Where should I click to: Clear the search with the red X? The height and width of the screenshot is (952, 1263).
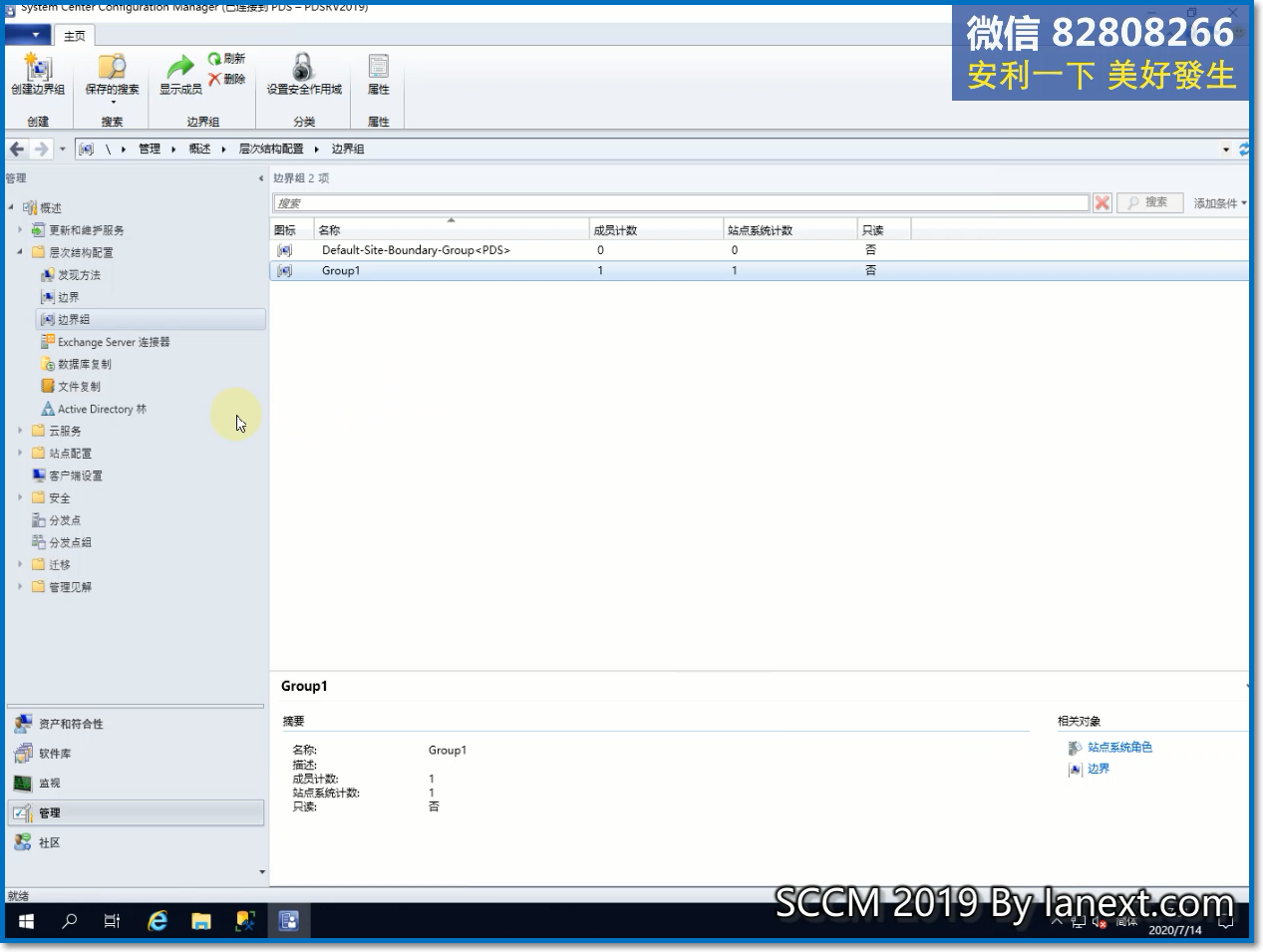point(1102,202)
